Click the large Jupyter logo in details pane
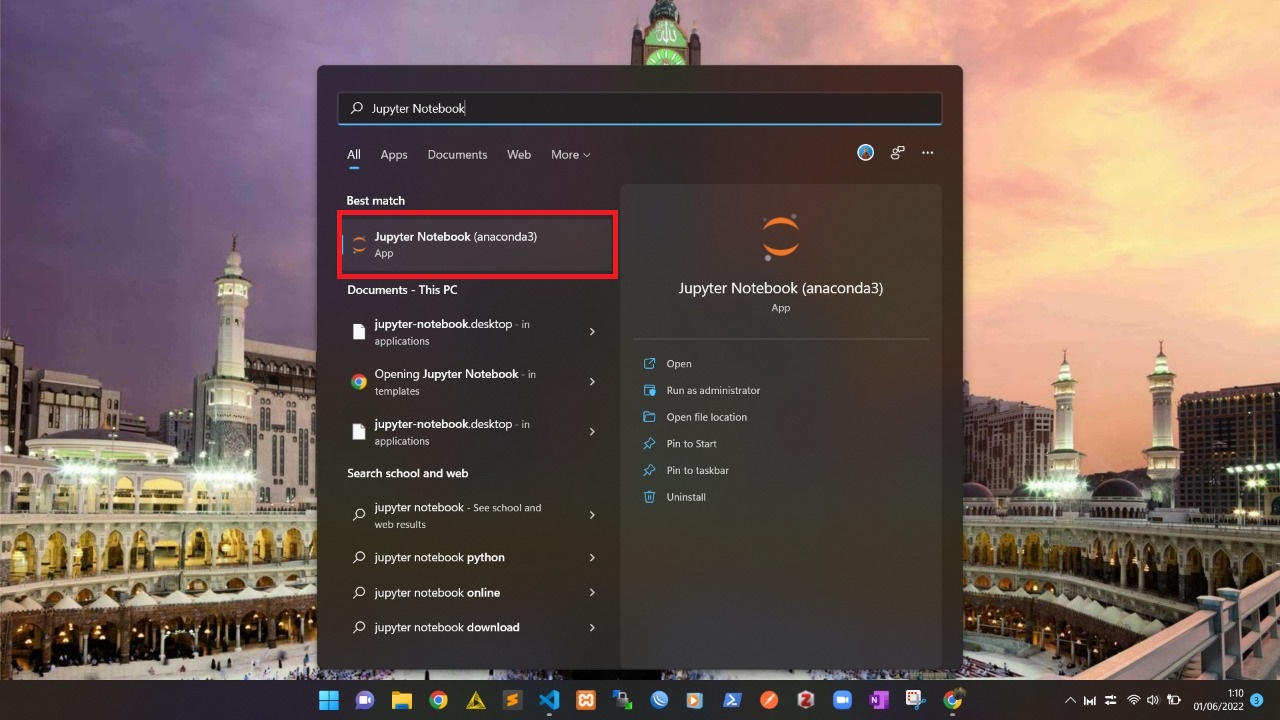The image size is (1280, 720). pos(780,236)
